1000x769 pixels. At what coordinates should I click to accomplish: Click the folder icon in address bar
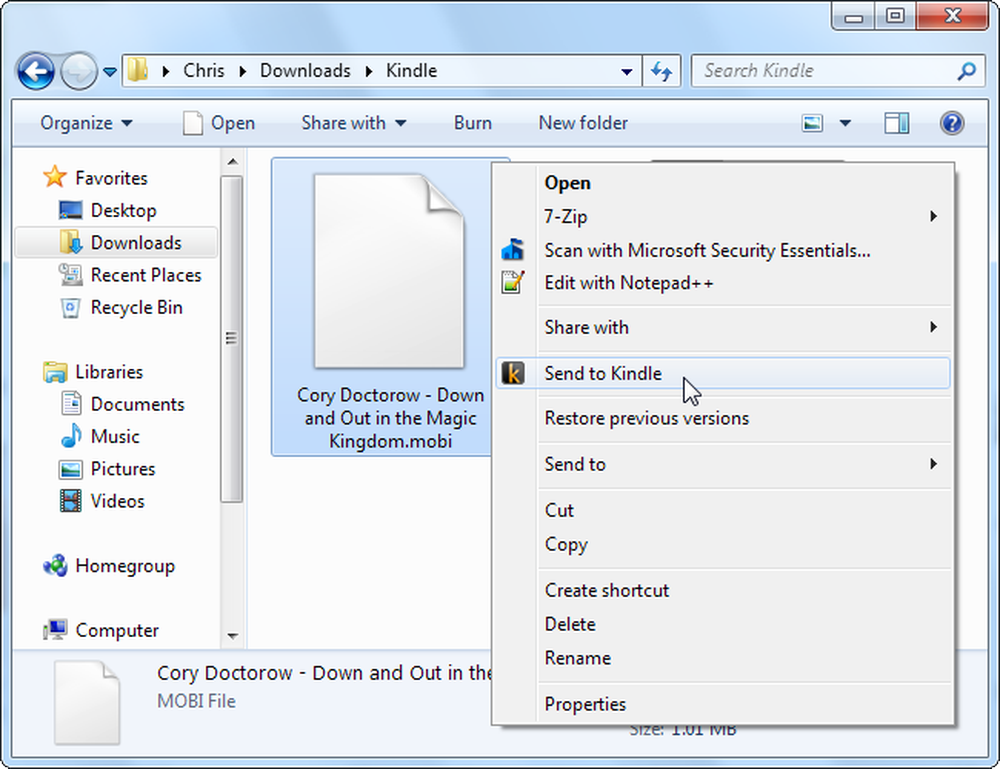click(138, 70)
